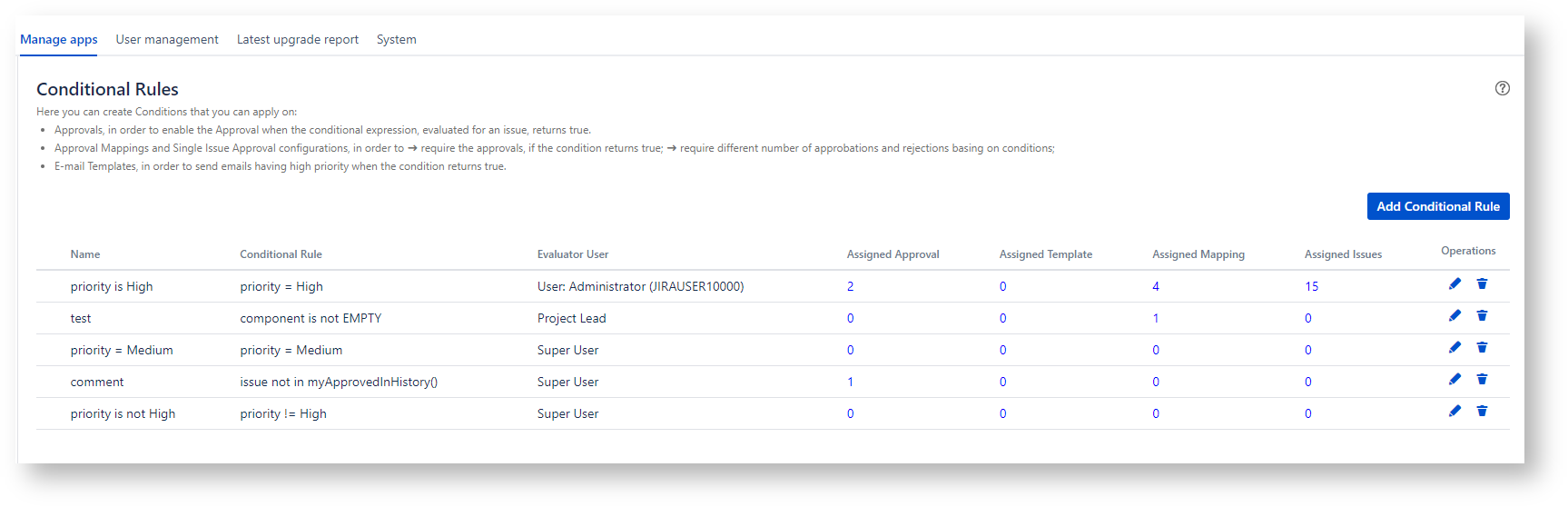
Task: Open assigned mapping count 4 link
Action: 1156,286
